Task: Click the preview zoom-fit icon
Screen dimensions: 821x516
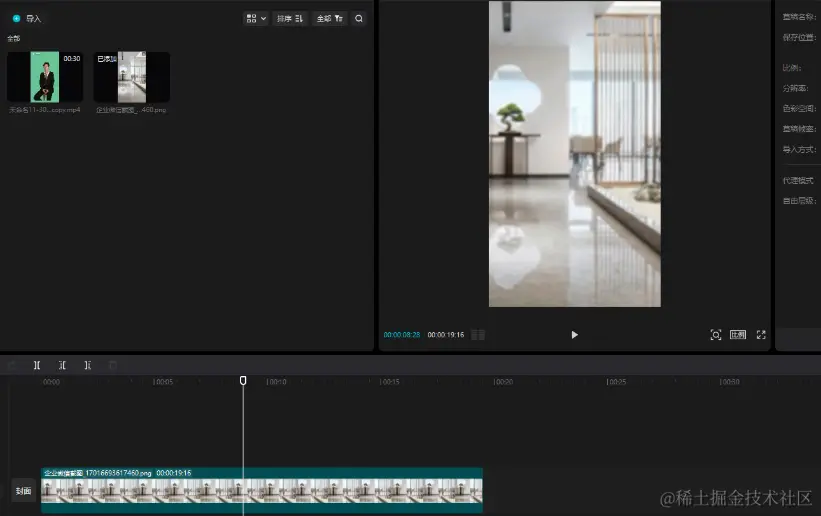Action: [716, 335]
